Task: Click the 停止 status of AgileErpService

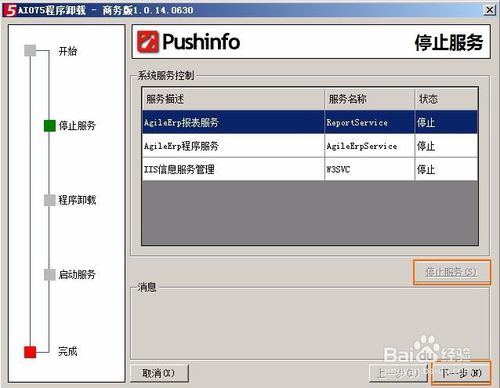Action: pyautogui.click(x=446, y=146)
